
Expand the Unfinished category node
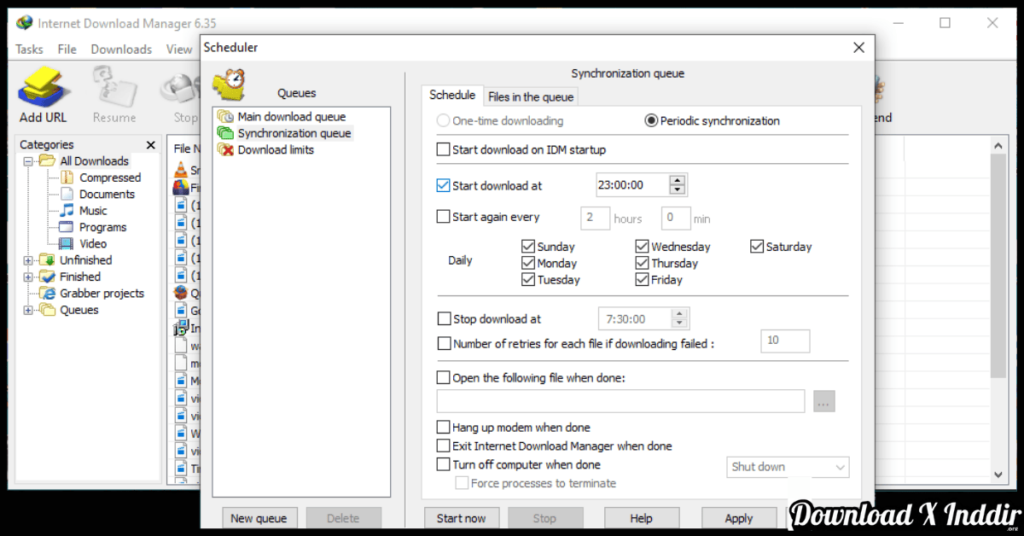click(x=28, y=260)
